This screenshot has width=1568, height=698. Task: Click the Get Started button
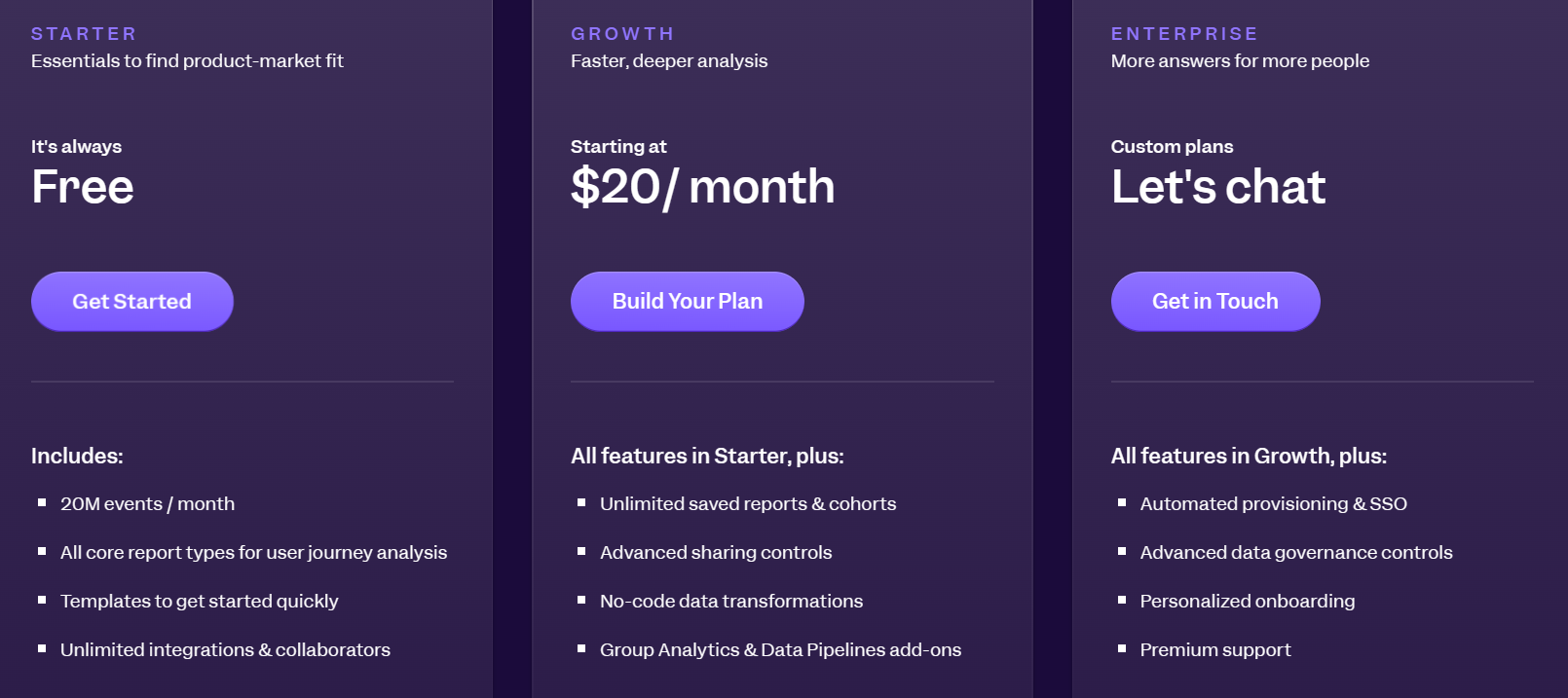(131, 301)
